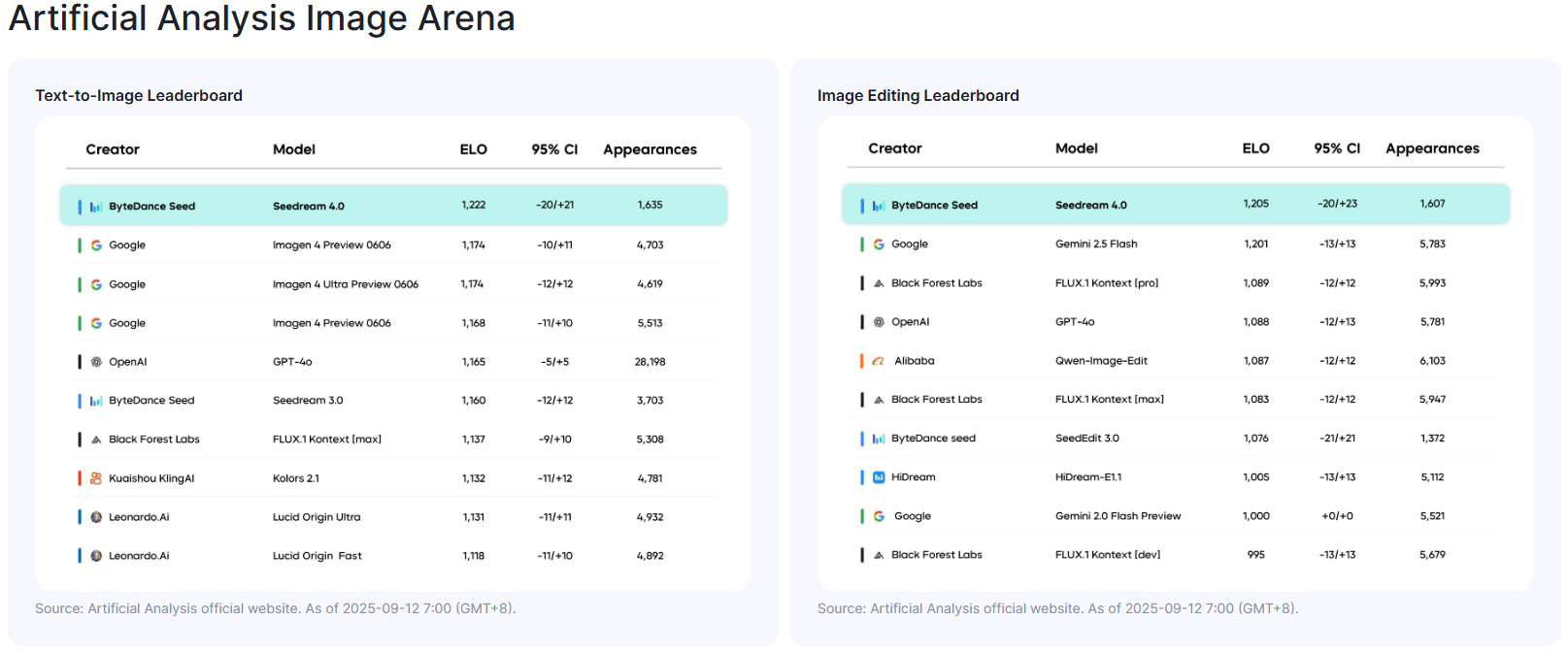Click ByteDance logo in Seedream 3.0 row
Image resolution: width=1568 pixels, height=653 pixels.
pyautogui.click(x=96, y=401)
